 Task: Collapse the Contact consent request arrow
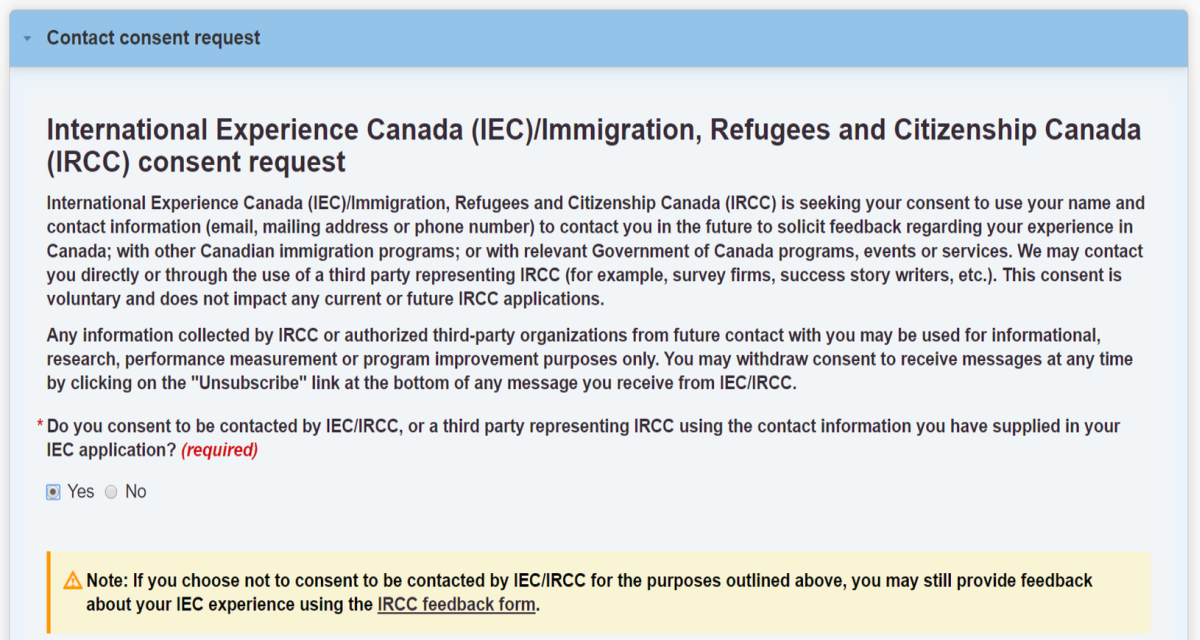pos(27,39)
